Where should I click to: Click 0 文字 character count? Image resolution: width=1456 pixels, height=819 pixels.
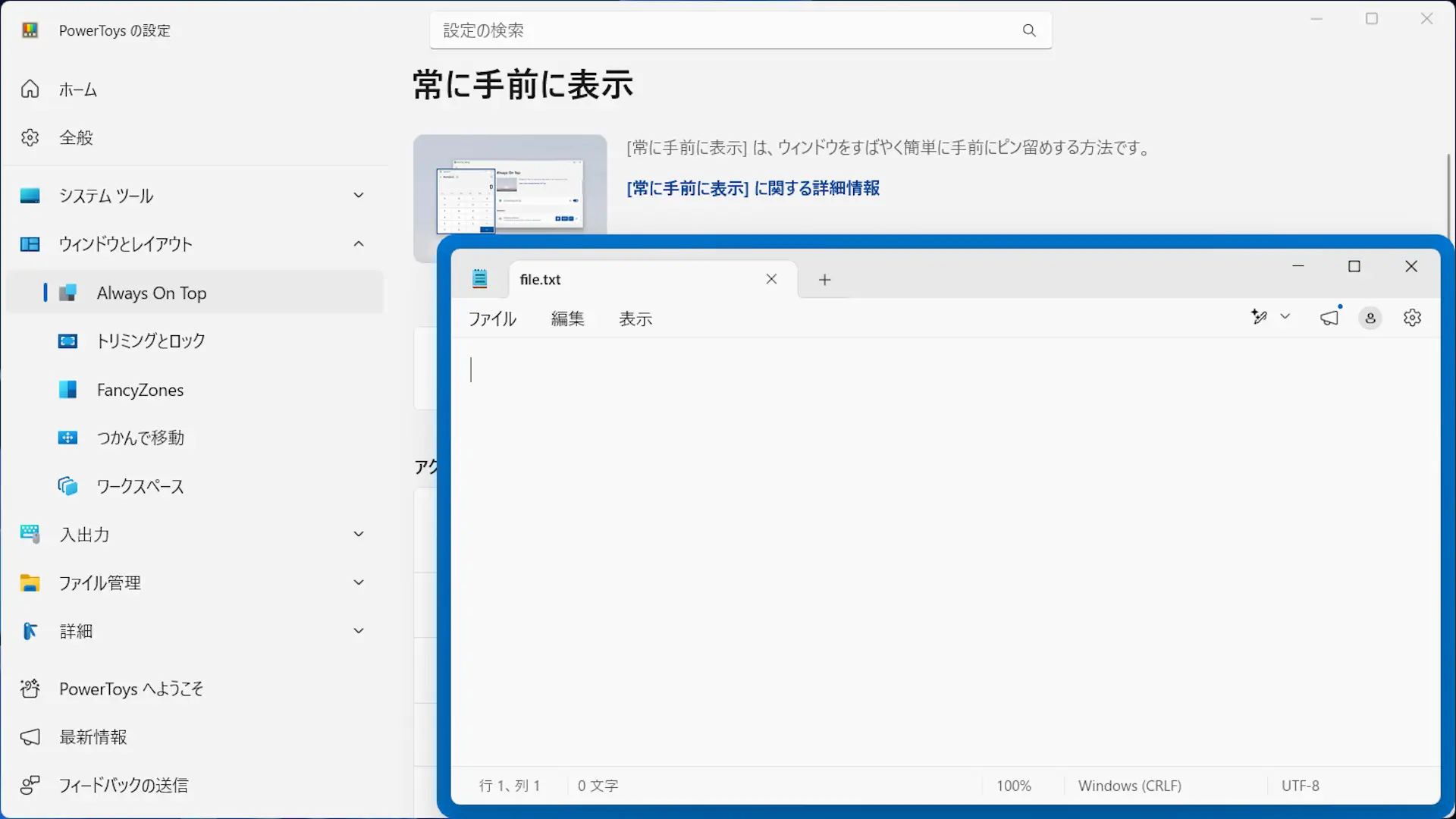(x=598, y=786)
